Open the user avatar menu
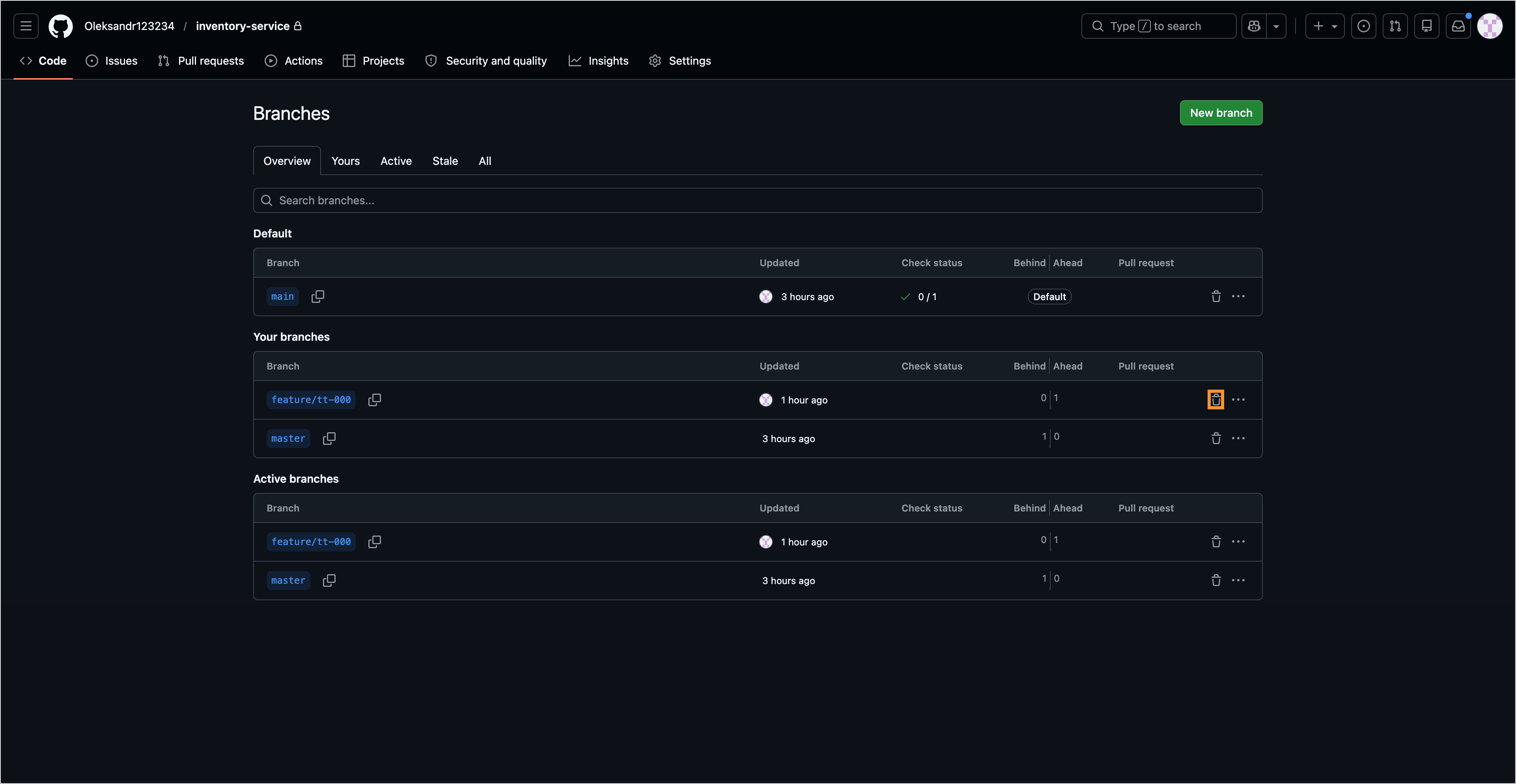 (1490, 26)
